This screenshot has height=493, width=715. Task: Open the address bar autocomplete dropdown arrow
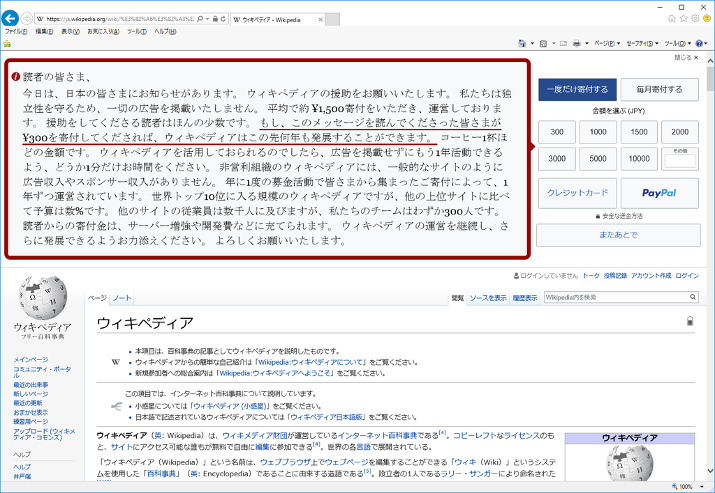[x=207, y=19]
